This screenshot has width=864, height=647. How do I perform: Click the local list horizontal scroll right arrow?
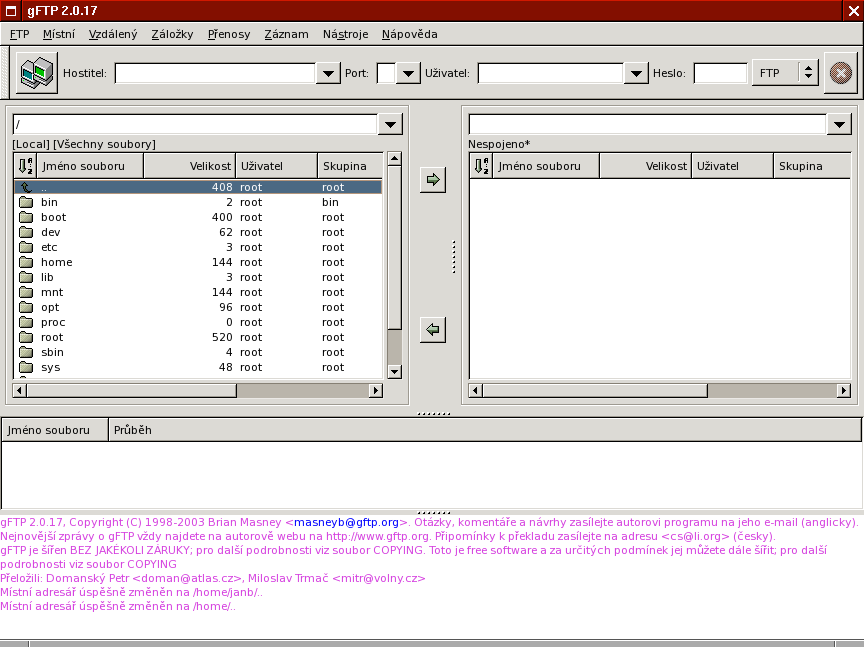pos(376,391)
